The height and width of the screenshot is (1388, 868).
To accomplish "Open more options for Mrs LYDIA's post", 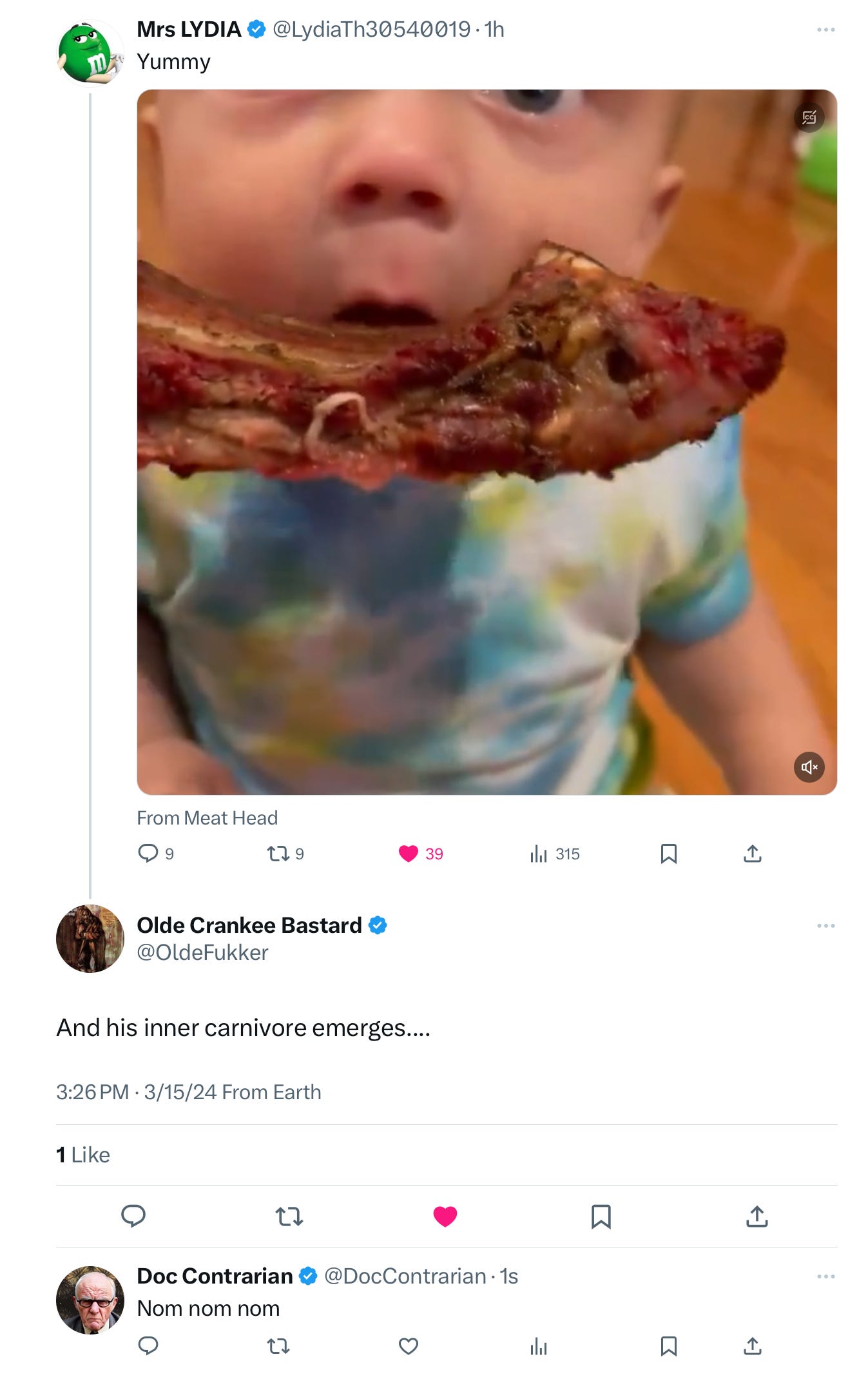I will coord(825,30).
